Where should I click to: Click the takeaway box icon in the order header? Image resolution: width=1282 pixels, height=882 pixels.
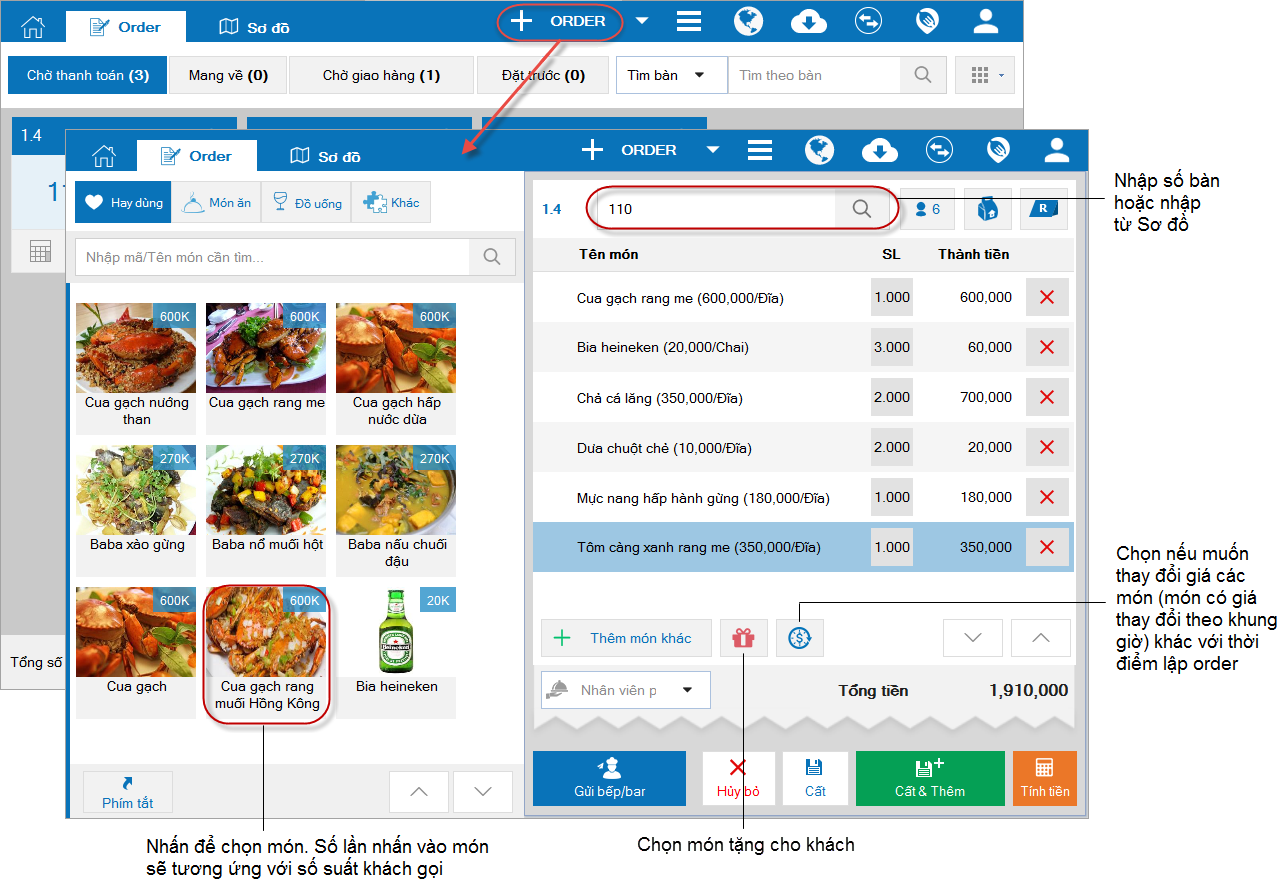(987, 209)
